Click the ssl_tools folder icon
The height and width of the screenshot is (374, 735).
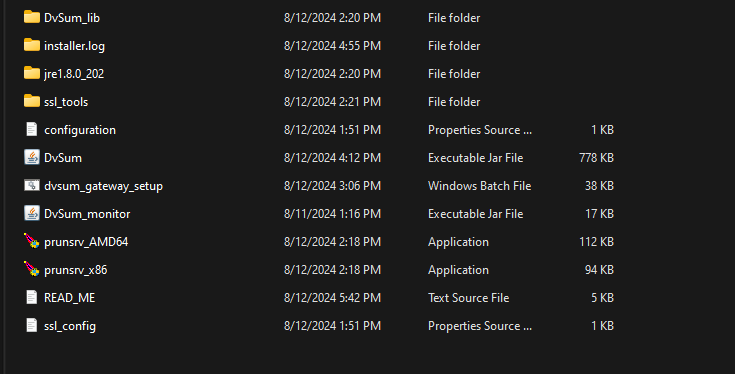[x=31, y=101]
